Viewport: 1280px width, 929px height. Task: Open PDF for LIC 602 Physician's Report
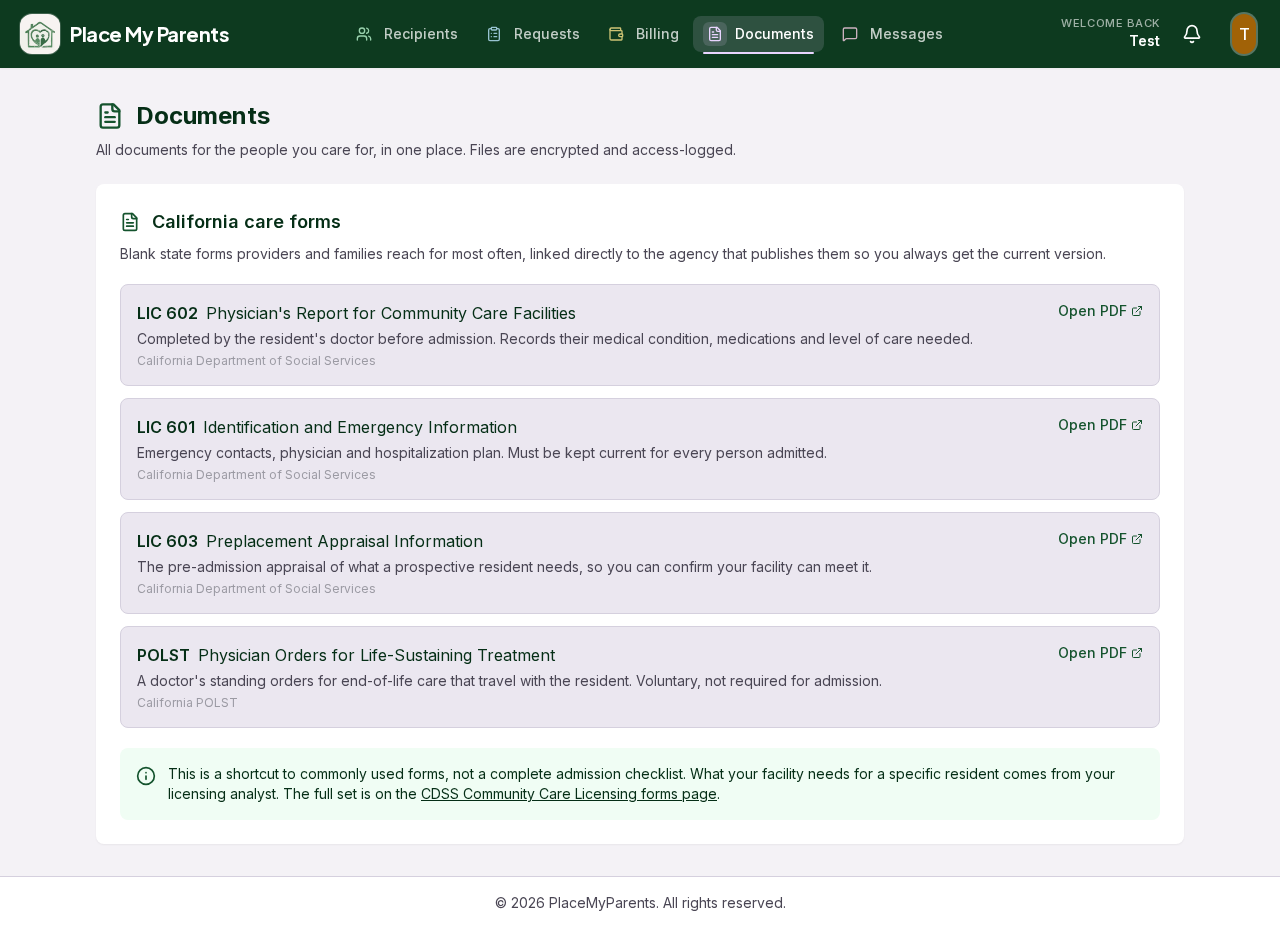[x=1100, y=311]
